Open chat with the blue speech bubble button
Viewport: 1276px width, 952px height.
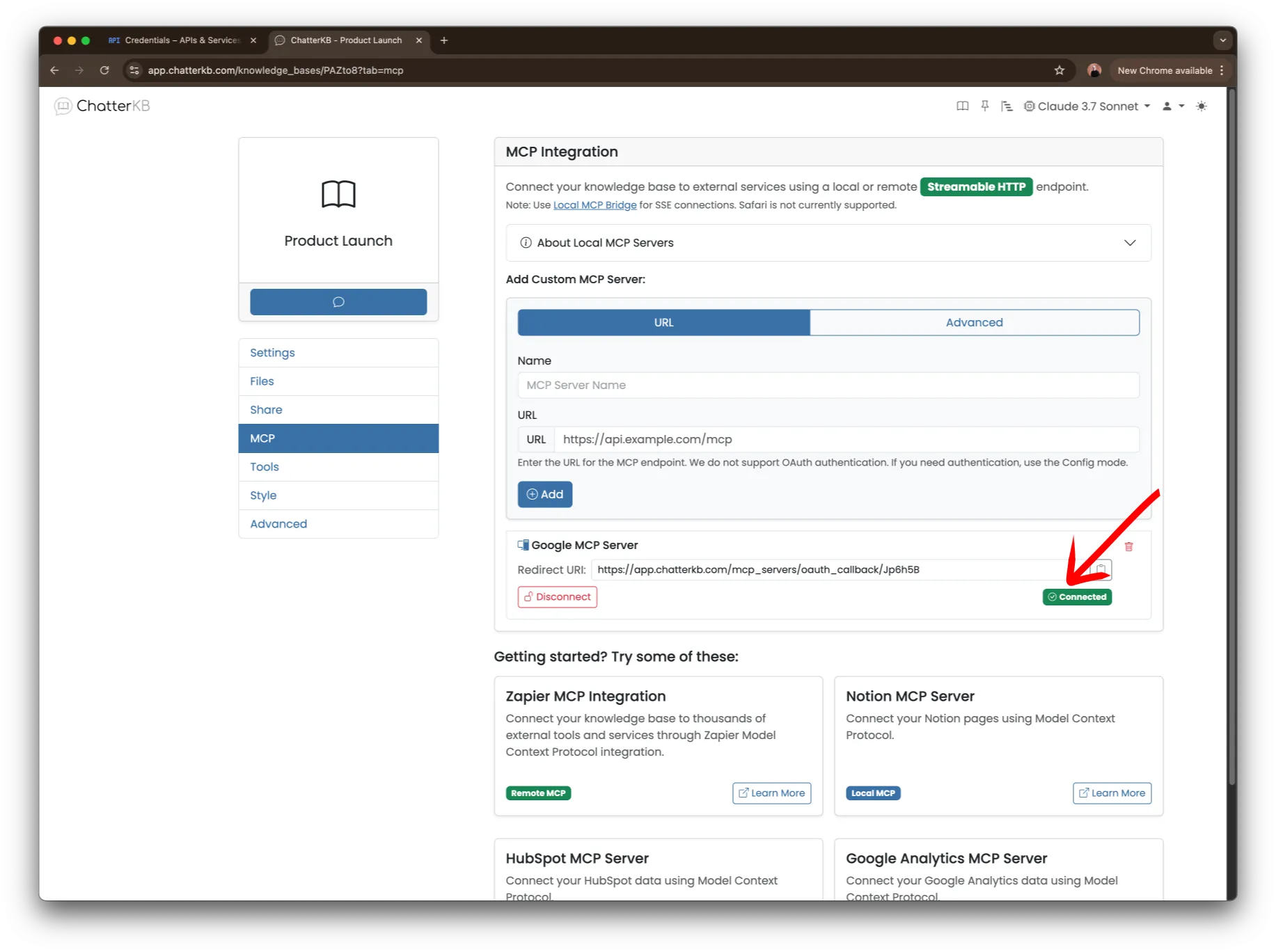pos(338,302)
